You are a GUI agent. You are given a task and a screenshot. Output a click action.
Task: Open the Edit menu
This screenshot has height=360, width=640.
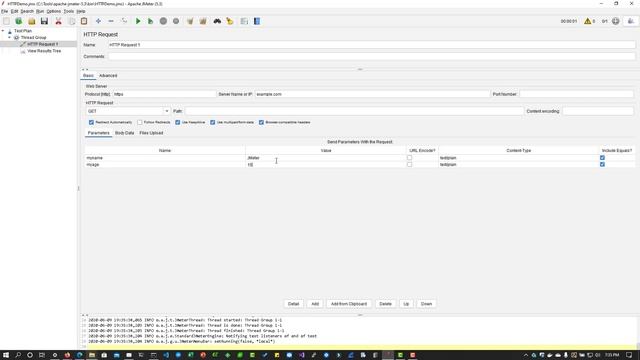point(14,11)
